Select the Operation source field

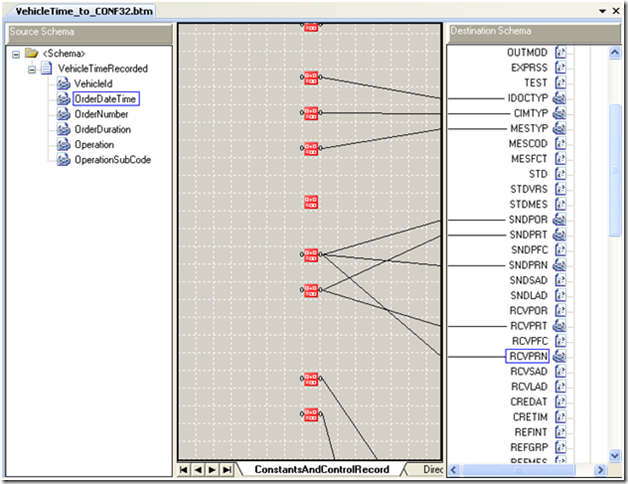94,145
